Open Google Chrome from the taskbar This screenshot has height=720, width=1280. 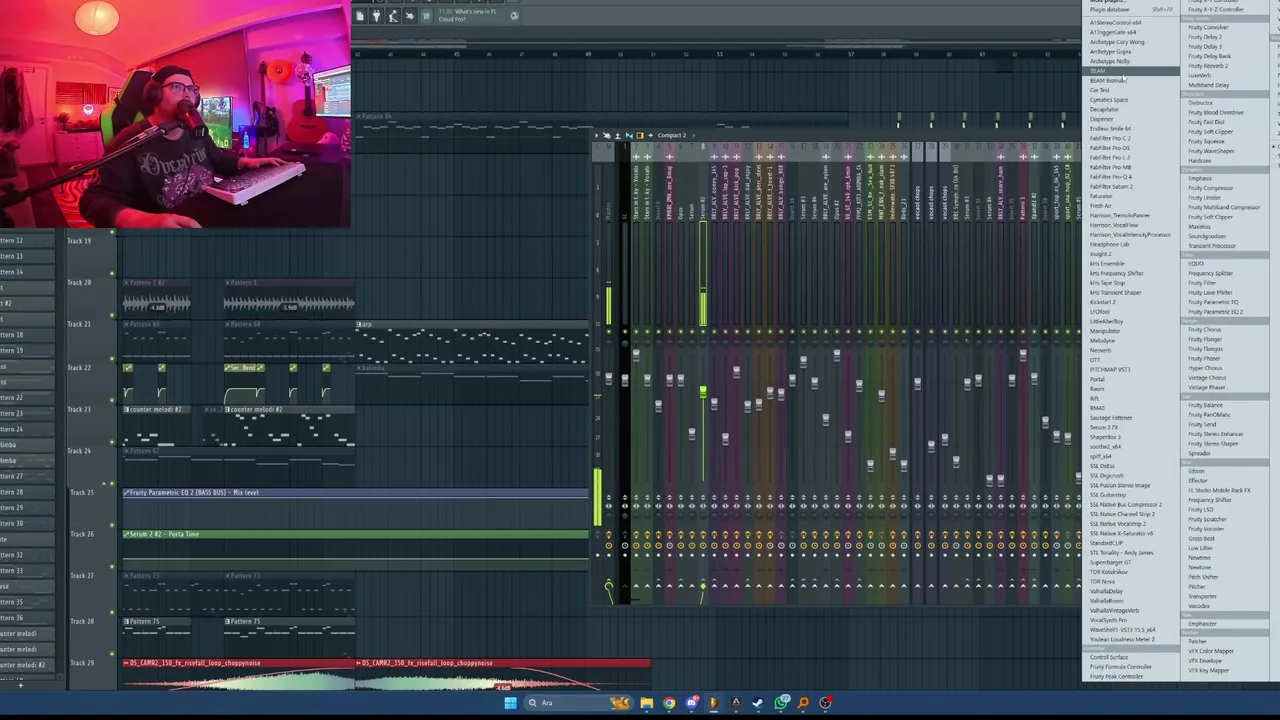pos(669,703)
